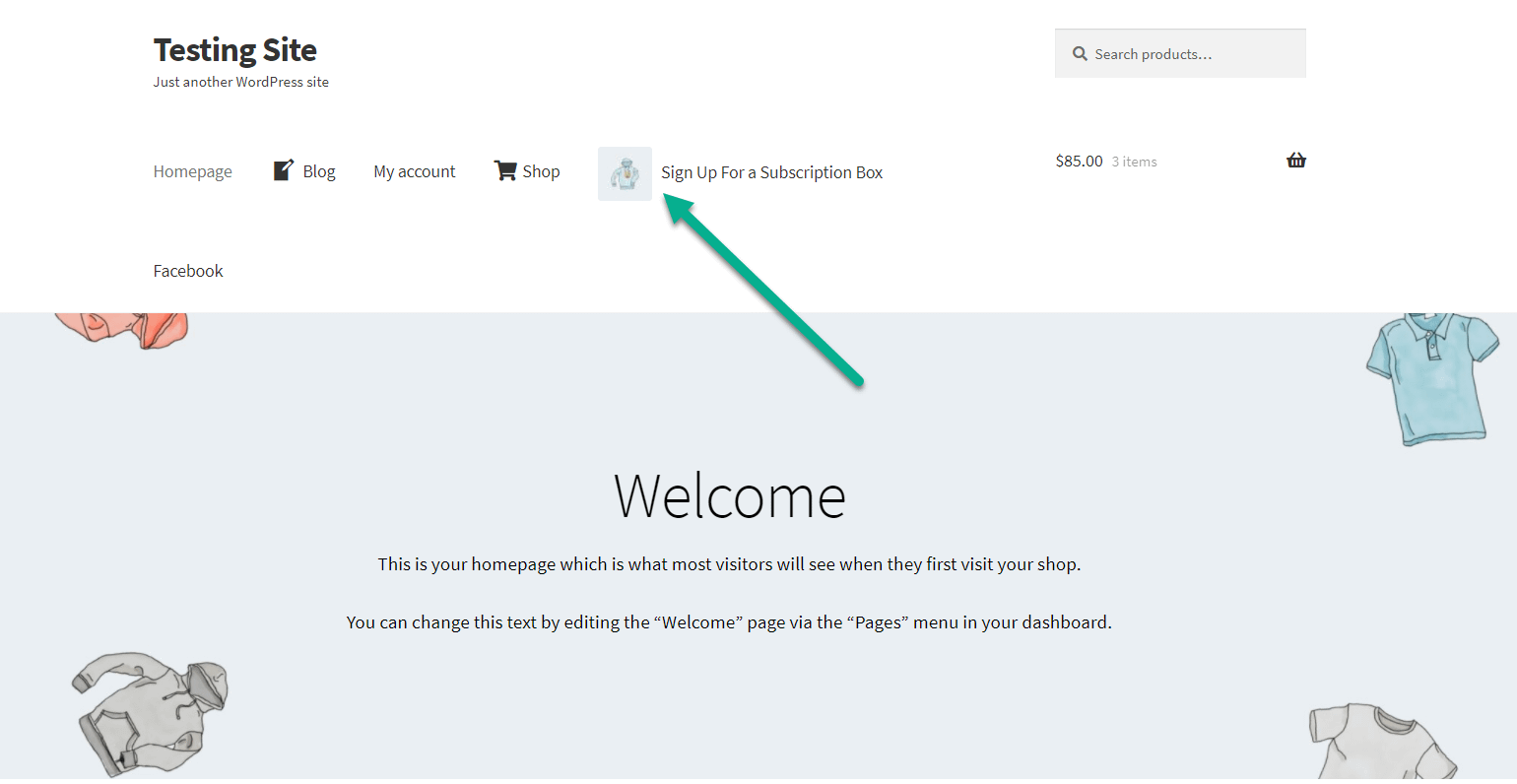Open the Facebook menu item
The height and width of the screenshot is (784, 1517).
(x=187, y=270)
